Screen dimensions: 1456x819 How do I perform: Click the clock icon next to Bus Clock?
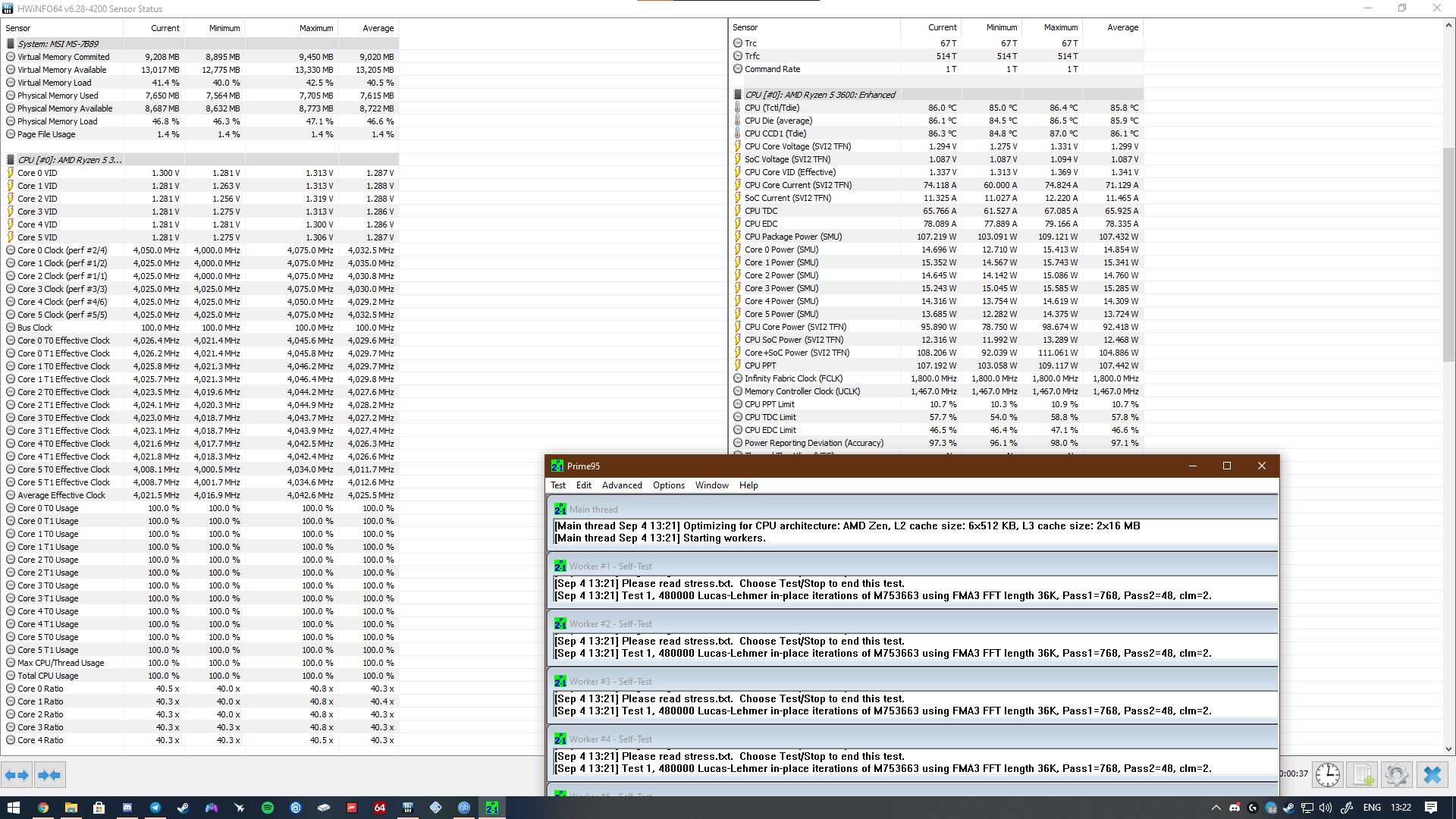11,328
